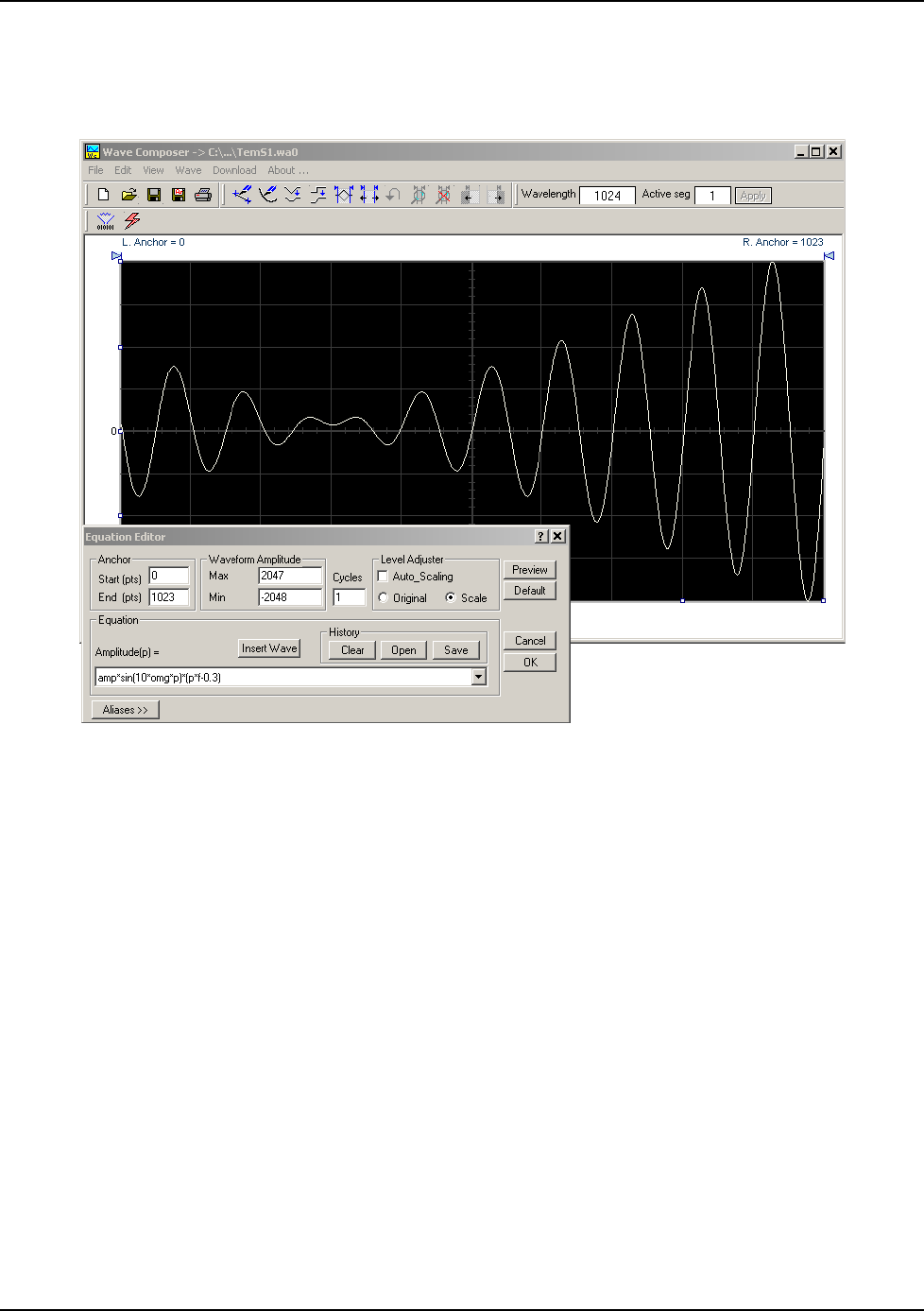Save waveform with the green floppy disk icon
Viewport: 924px width, 1311px height.
pyautogui.click(x=154, y=195)
